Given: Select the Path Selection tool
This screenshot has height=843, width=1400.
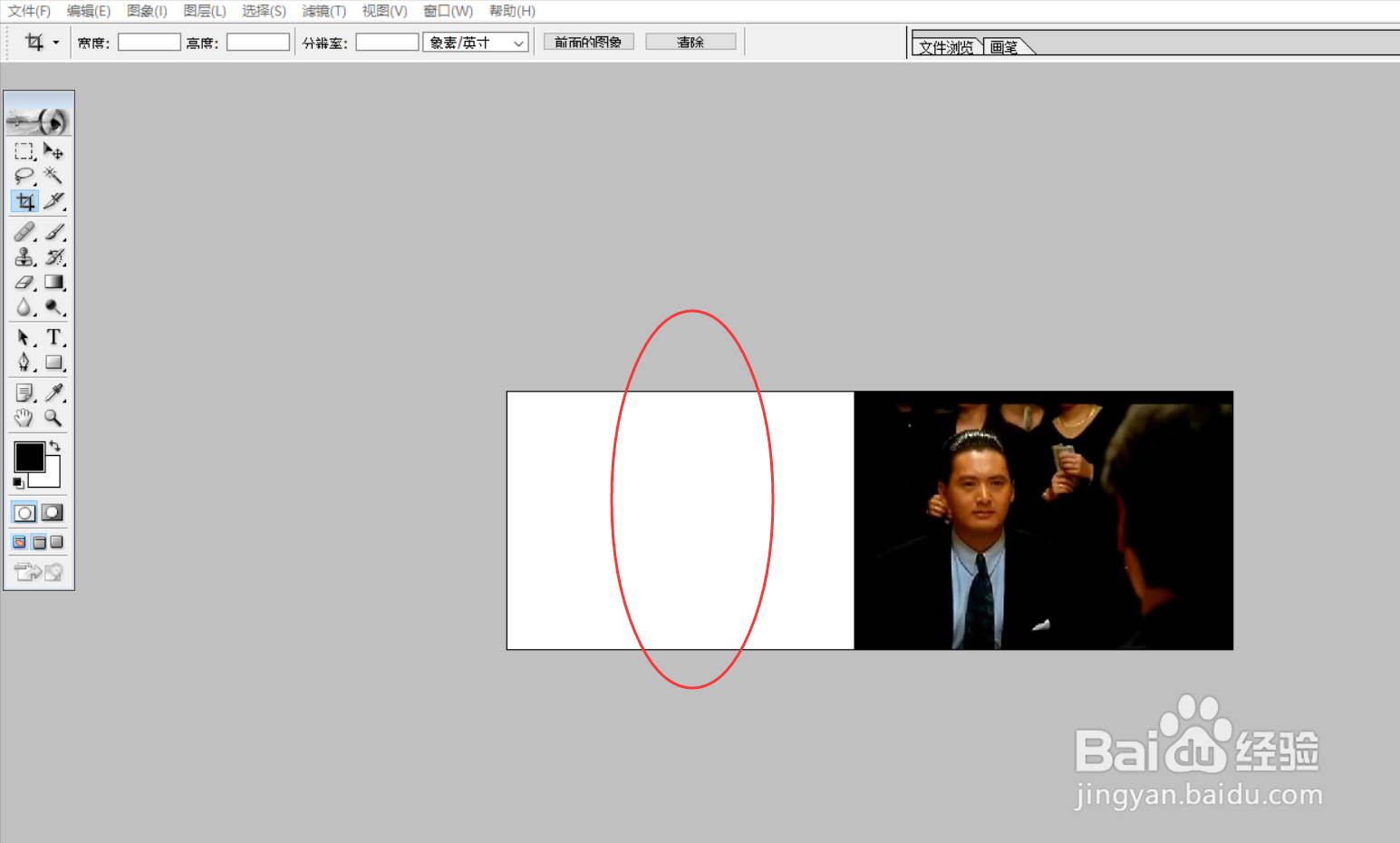Looking at the screenshot, I should tap(24, 337).
